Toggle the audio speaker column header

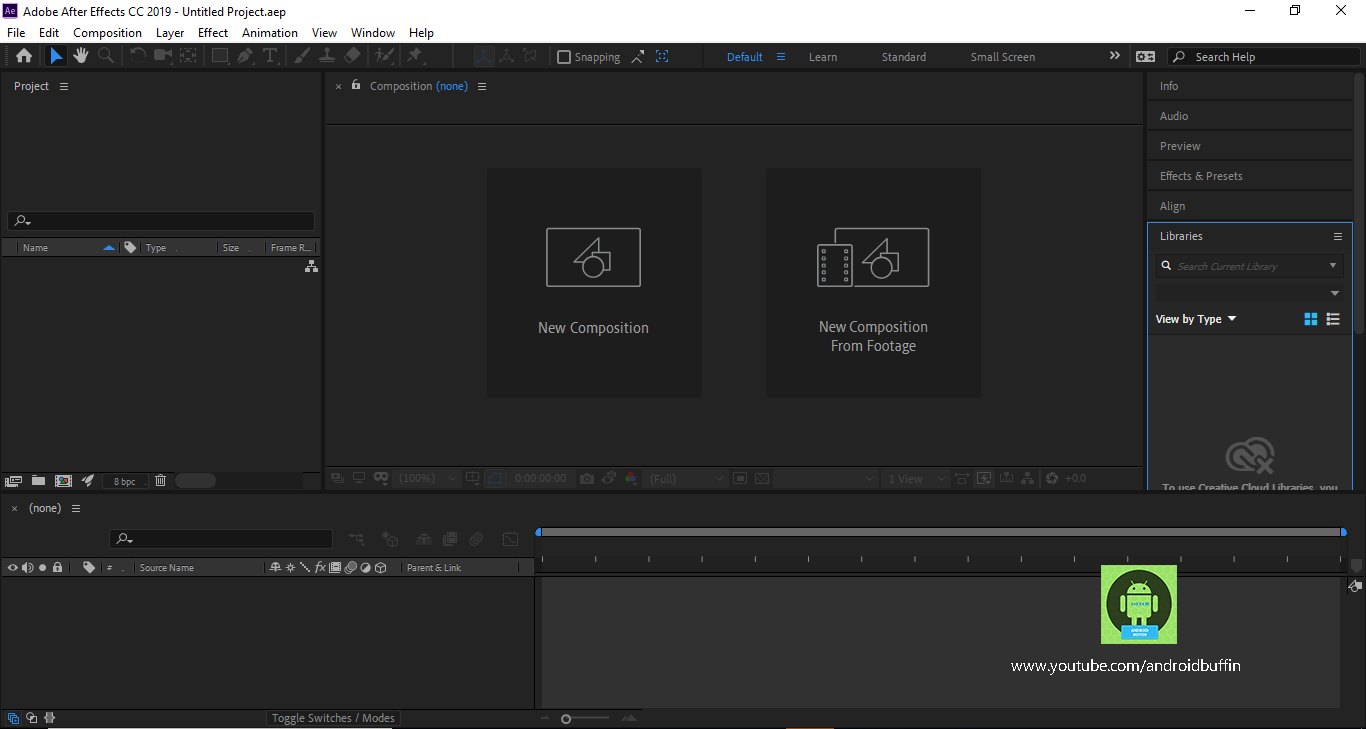tap(27, 567)
